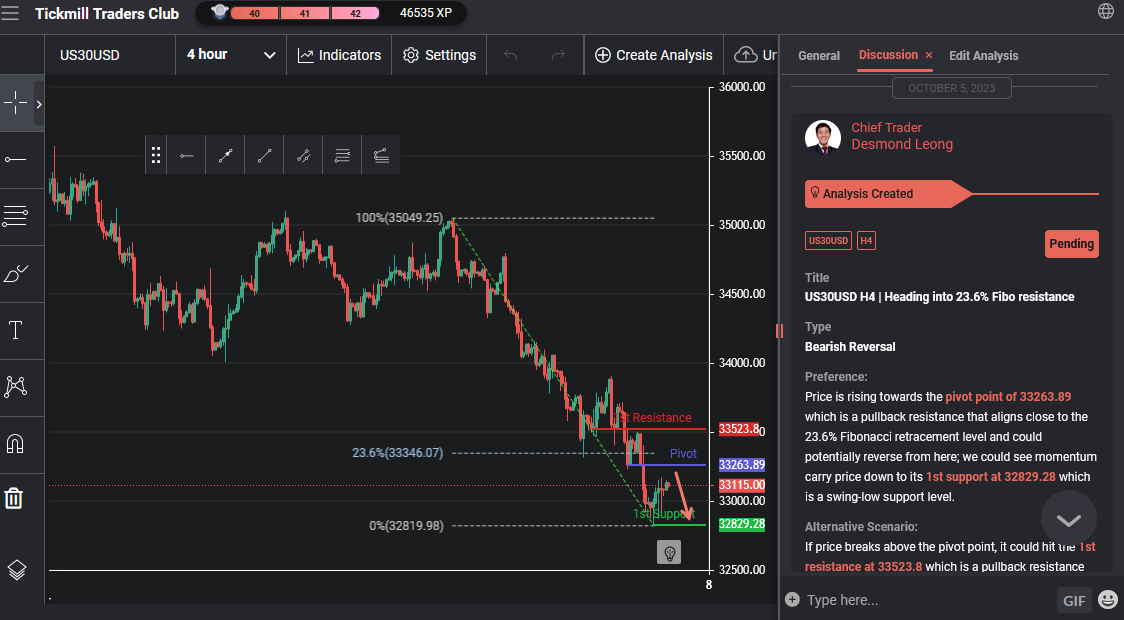Viewport: 1124px width, 620px height.
Task: Click the redo arrow
Action: pyautogui.click(x=558, y=55)
